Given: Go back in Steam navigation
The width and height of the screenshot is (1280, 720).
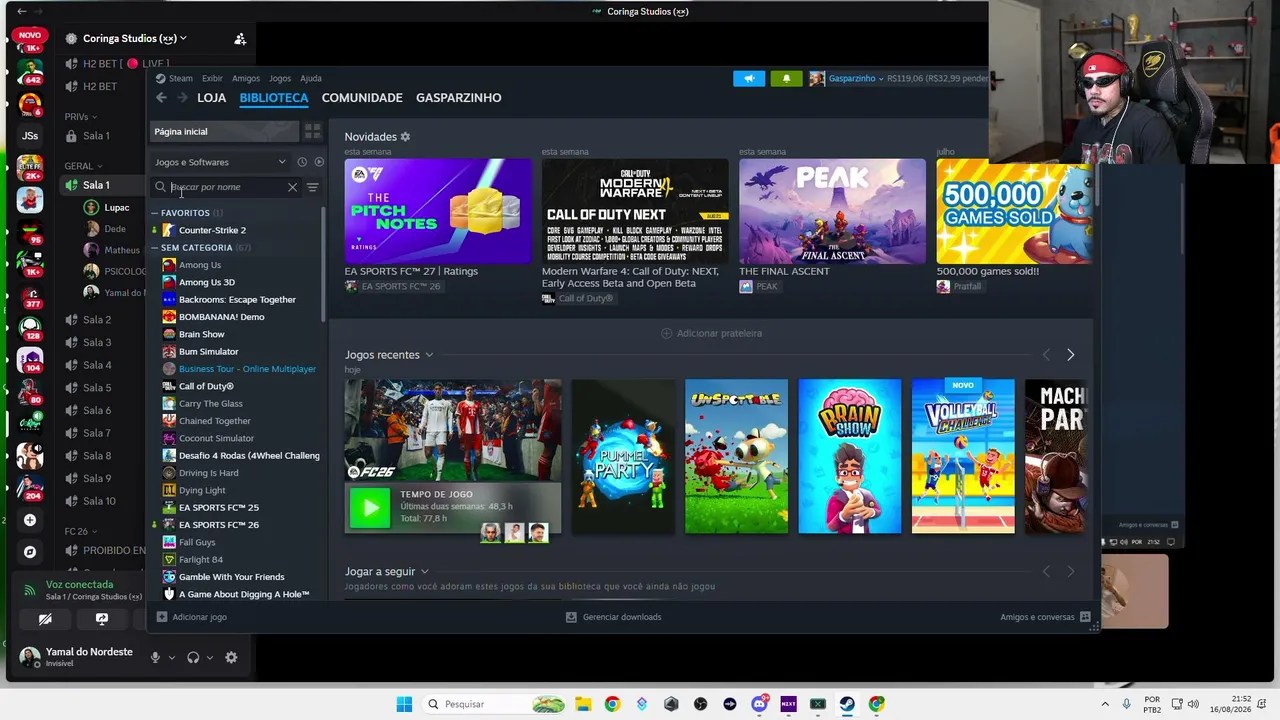Looking at the screenshot, I should point(161,97).
